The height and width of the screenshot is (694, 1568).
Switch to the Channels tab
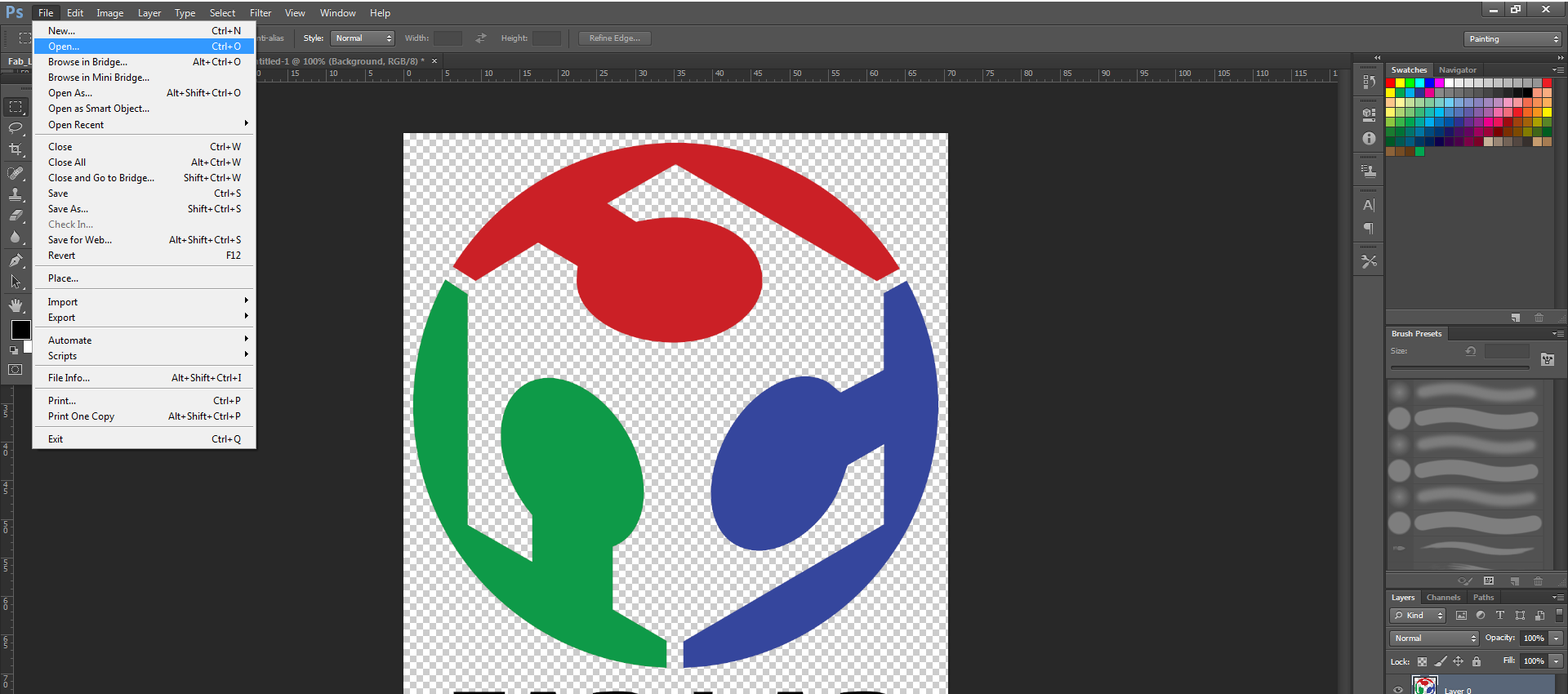[1443, 598]
